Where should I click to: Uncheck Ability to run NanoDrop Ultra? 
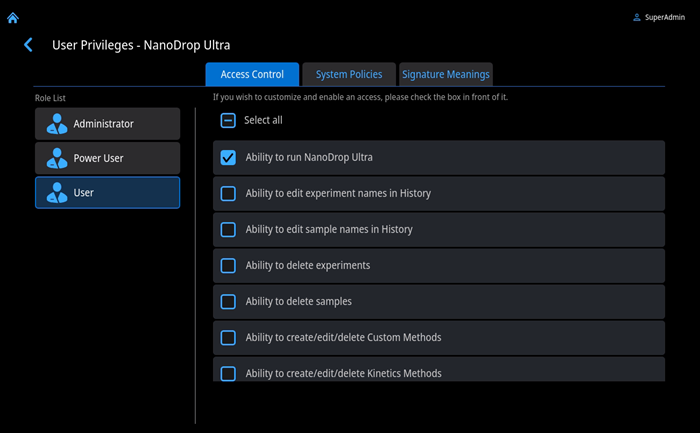[x=228, y=157]
